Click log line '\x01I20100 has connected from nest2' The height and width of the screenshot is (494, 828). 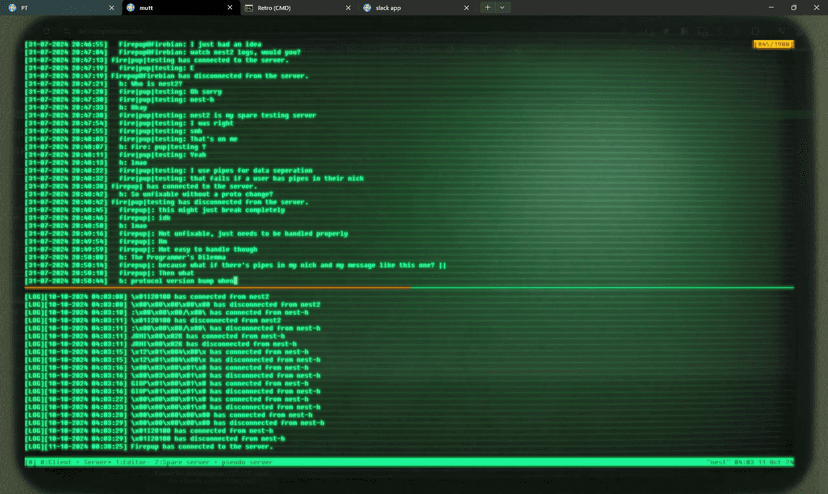pos(200,297)
